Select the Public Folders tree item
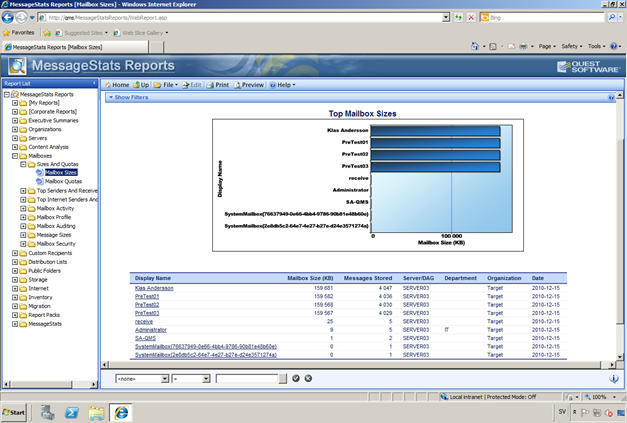Screen dimensions: 627x423 click(44, 271)
